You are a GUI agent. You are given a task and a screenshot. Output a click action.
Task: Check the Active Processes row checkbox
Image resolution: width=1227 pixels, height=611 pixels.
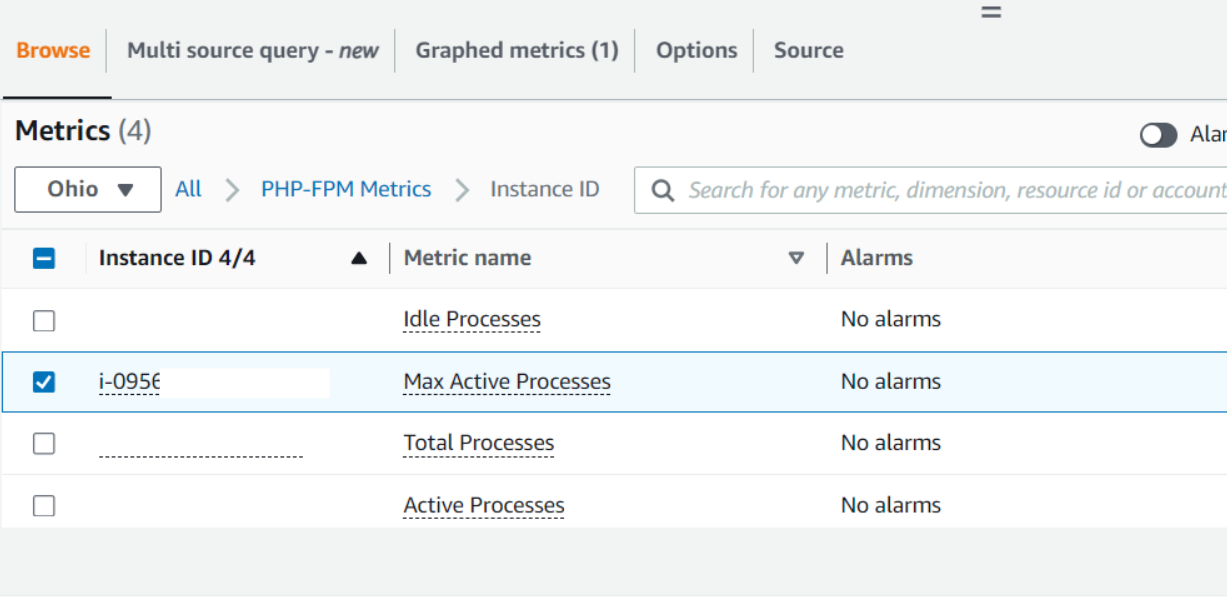44,506
